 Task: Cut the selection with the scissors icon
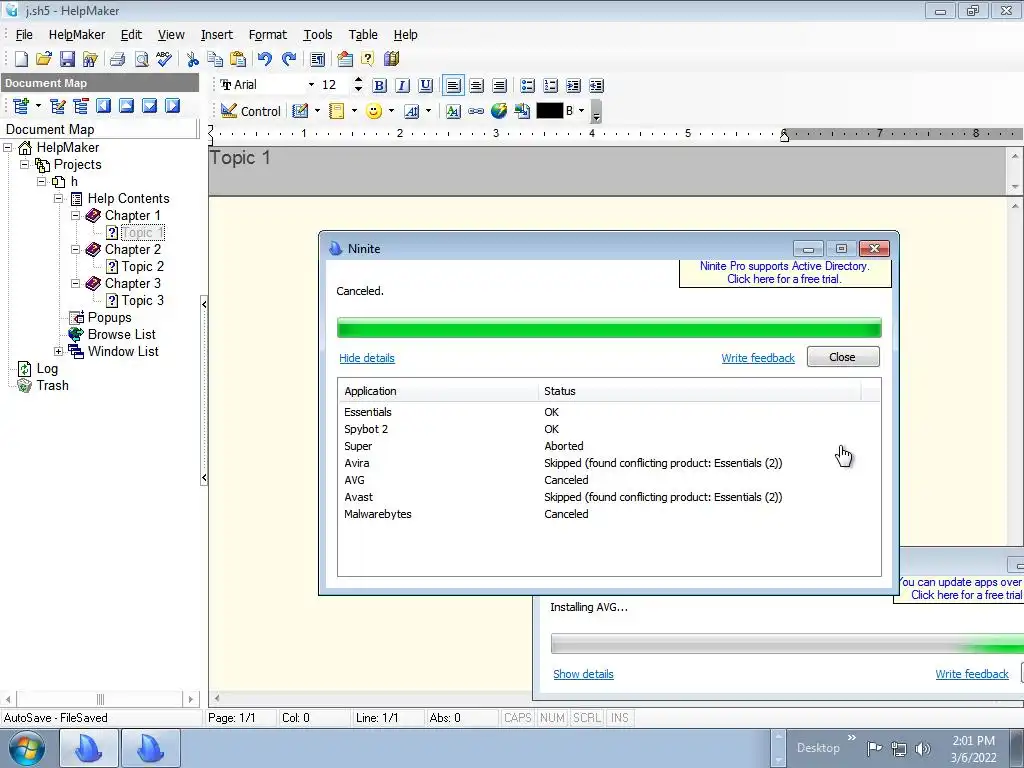click(193, 59)
